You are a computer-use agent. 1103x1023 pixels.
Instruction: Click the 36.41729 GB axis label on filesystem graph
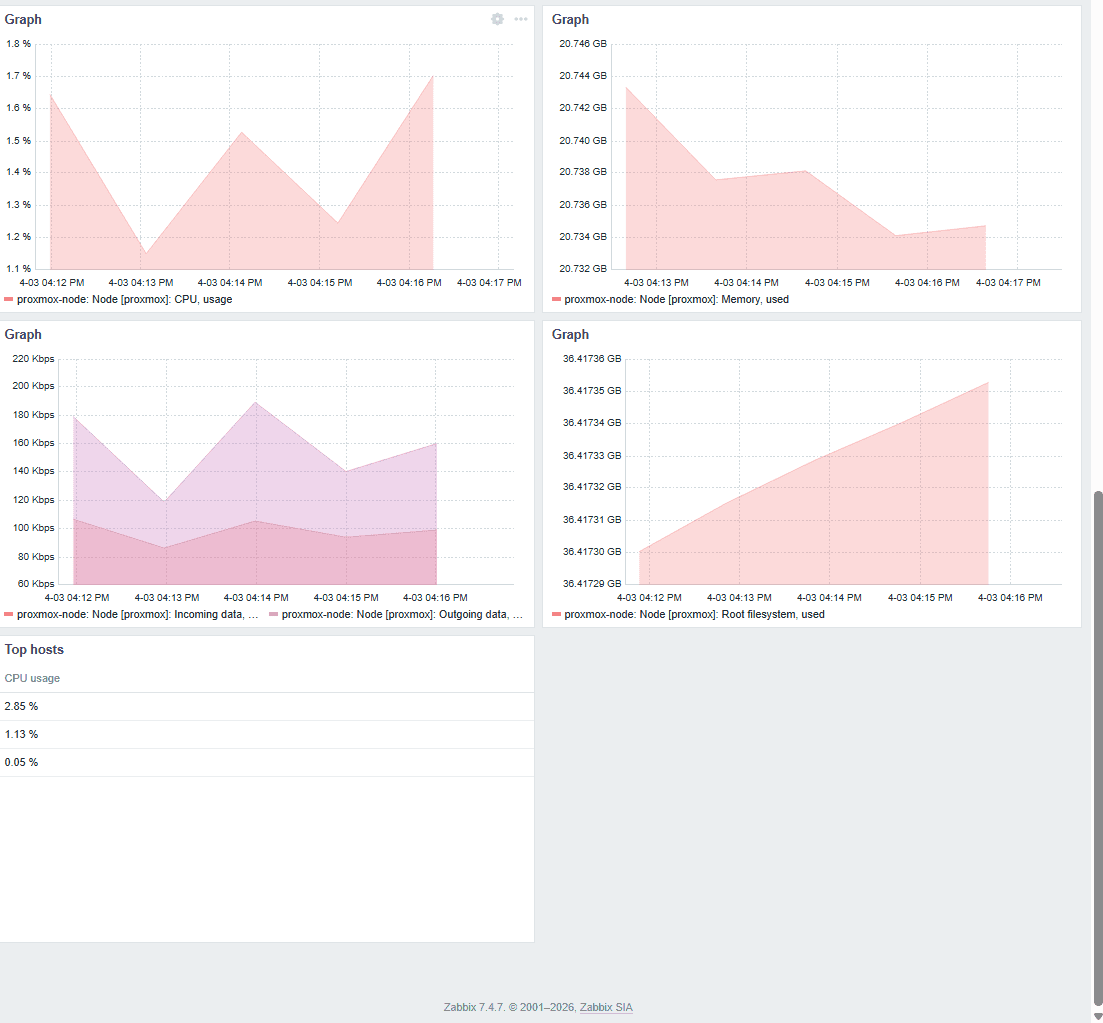[x=592, y=584]
